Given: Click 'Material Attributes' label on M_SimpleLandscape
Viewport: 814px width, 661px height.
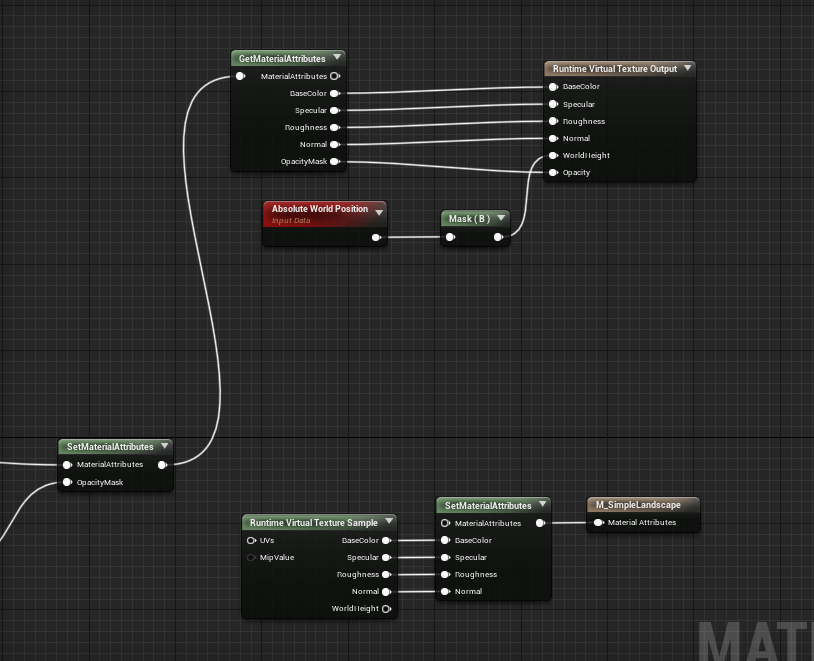Looking at the screenshot, I should (x=642, y=522).
